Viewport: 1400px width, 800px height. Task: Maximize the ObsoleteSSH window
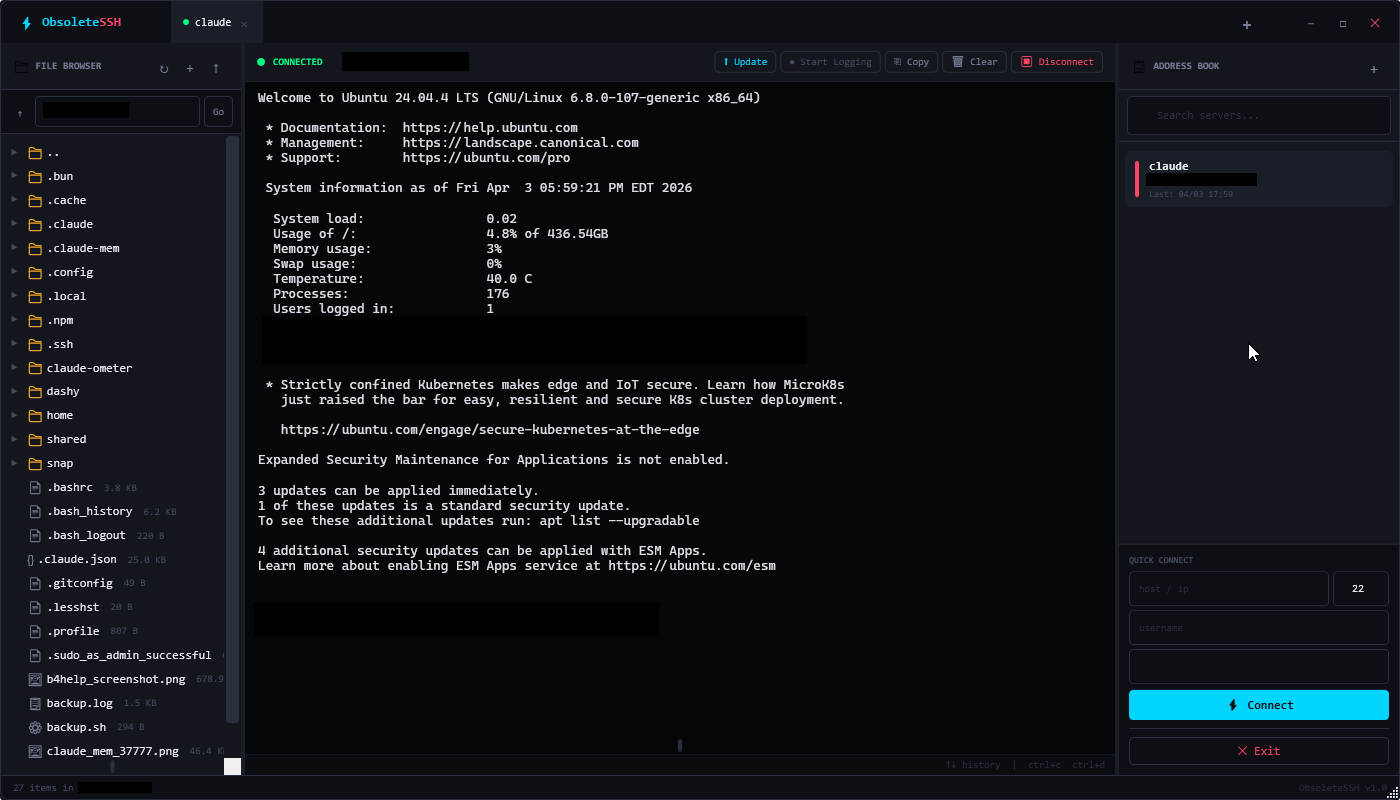[1343, 24]
